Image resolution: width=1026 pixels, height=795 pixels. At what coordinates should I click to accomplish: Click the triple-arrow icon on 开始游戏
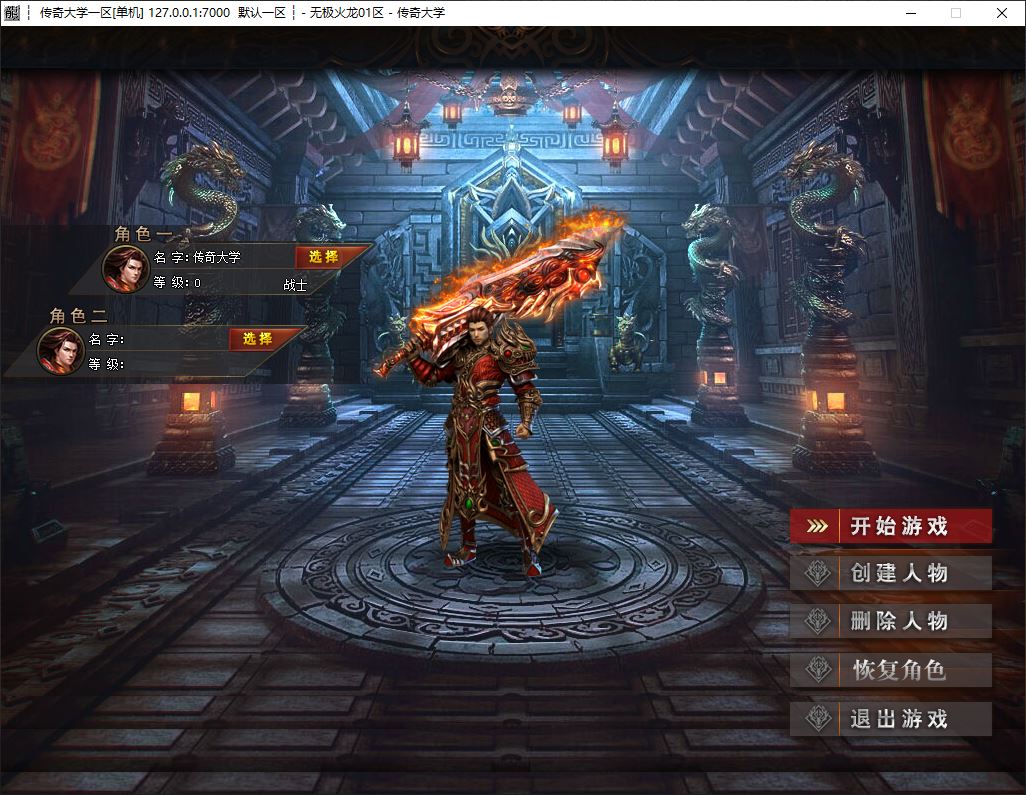(817, 526)
